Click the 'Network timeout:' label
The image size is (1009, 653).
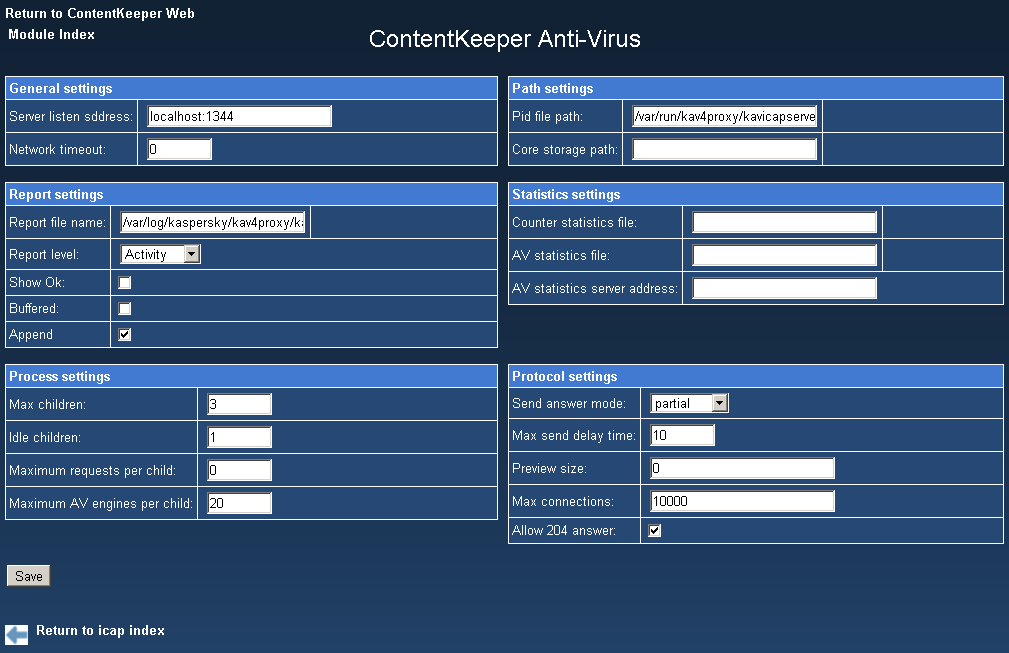pos(57,149)
